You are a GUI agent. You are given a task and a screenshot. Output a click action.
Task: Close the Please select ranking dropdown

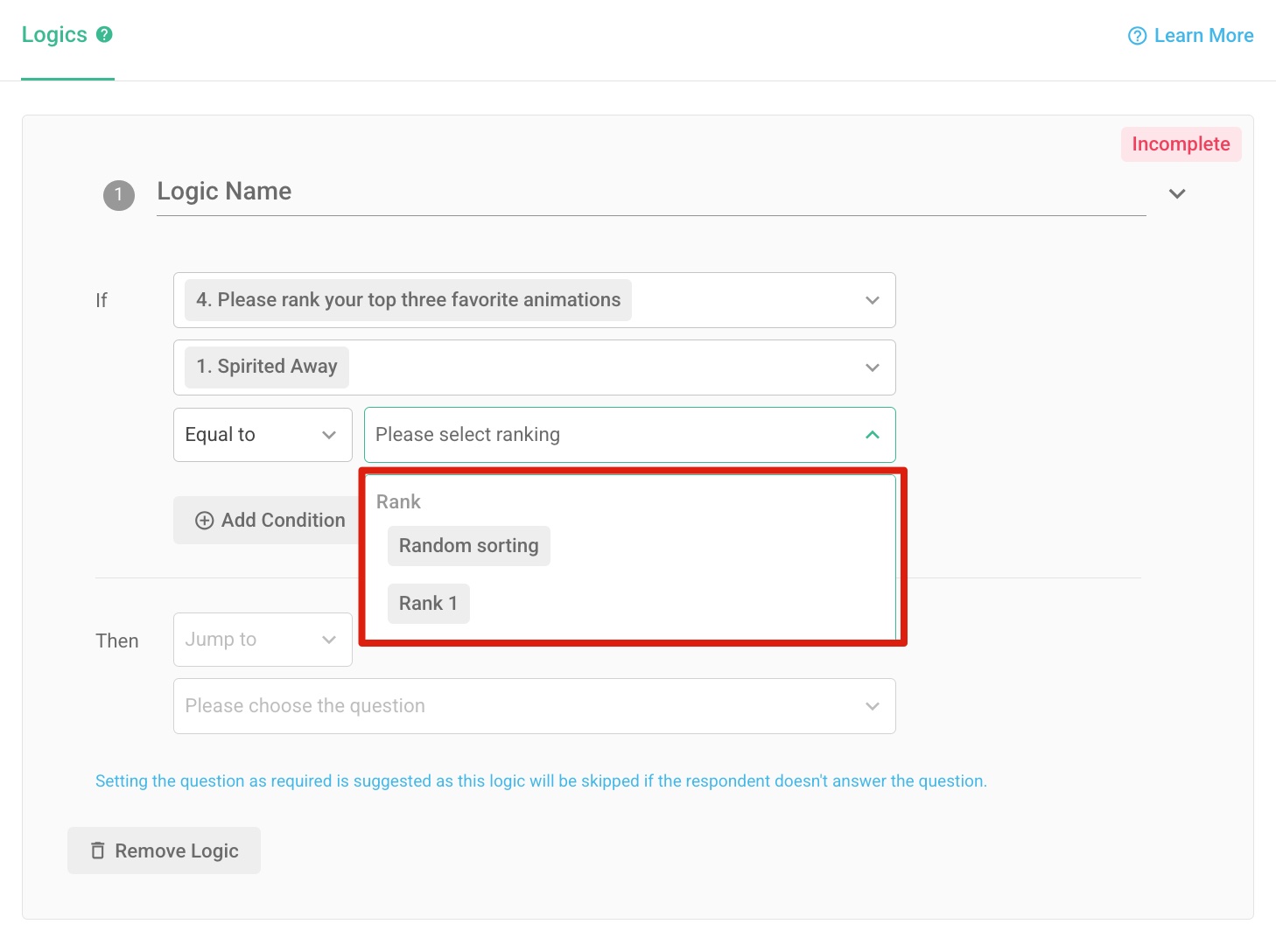pos(872,435)
